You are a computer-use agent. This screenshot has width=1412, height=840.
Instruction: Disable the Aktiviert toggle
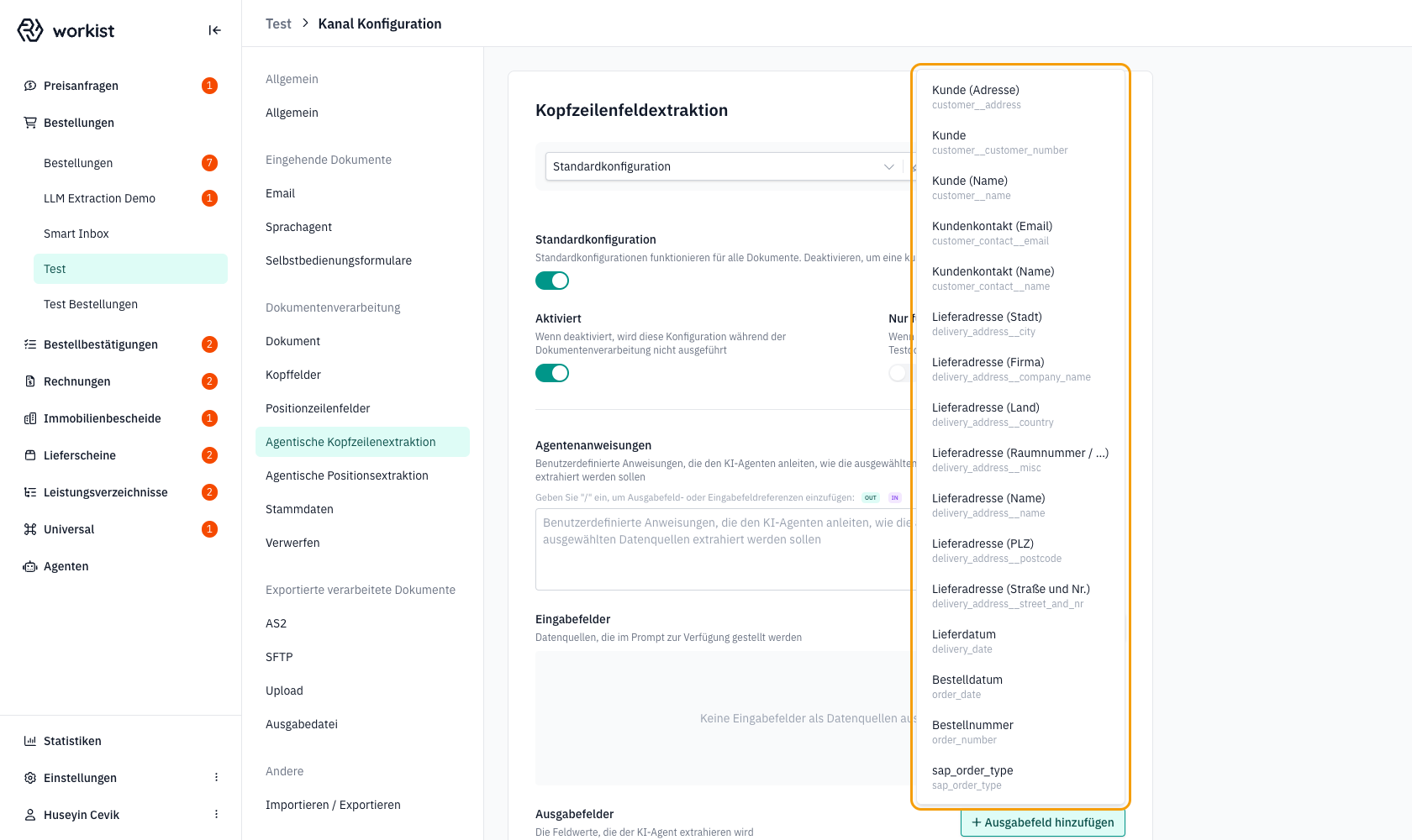[x=552, y=373]
